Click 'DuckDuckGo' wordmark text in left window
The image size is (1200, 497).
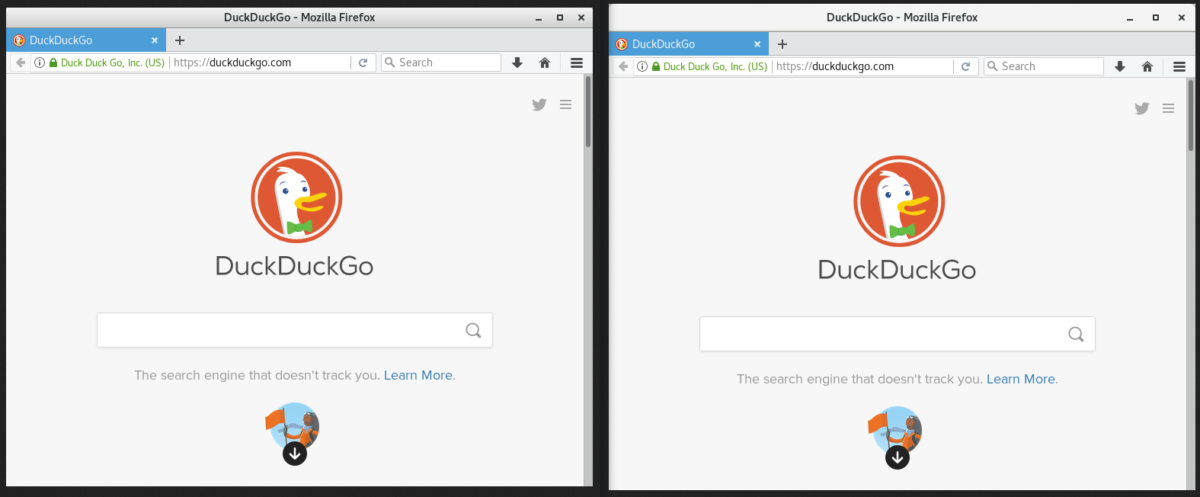pos(295,266)
